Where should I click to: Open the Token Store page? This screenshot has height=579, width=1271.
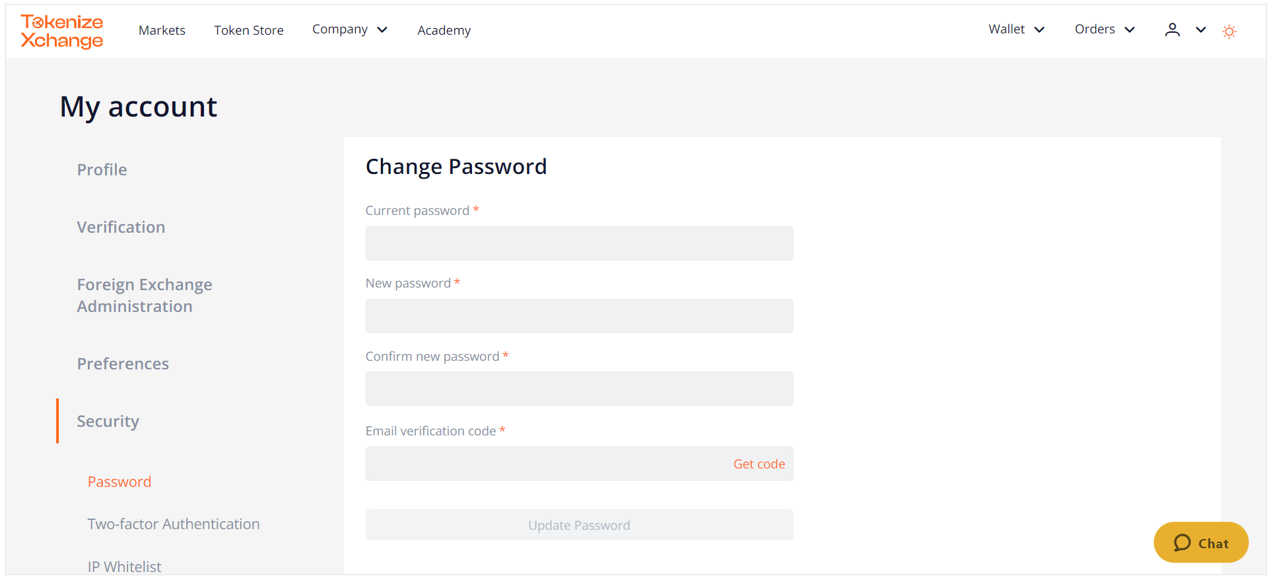coord(249,31)
